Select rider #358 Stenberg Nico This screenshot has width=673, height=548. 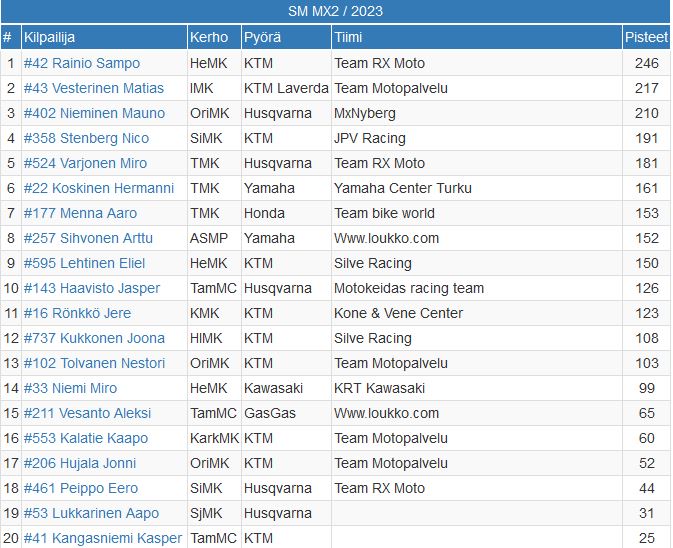[x=86, y=138]
